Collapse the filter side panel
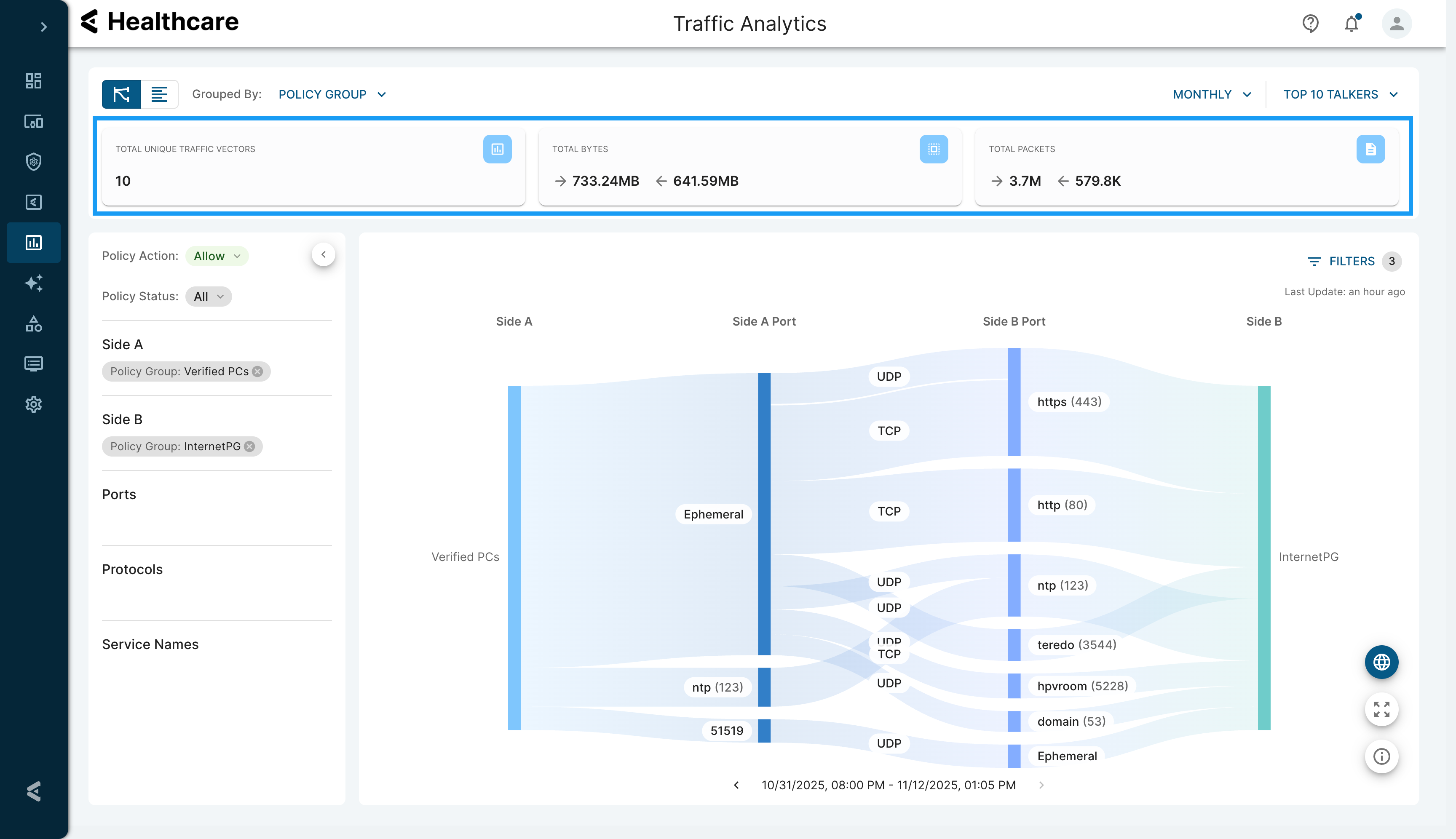Screen dimensions: 1456x839 tap(324, 255)
